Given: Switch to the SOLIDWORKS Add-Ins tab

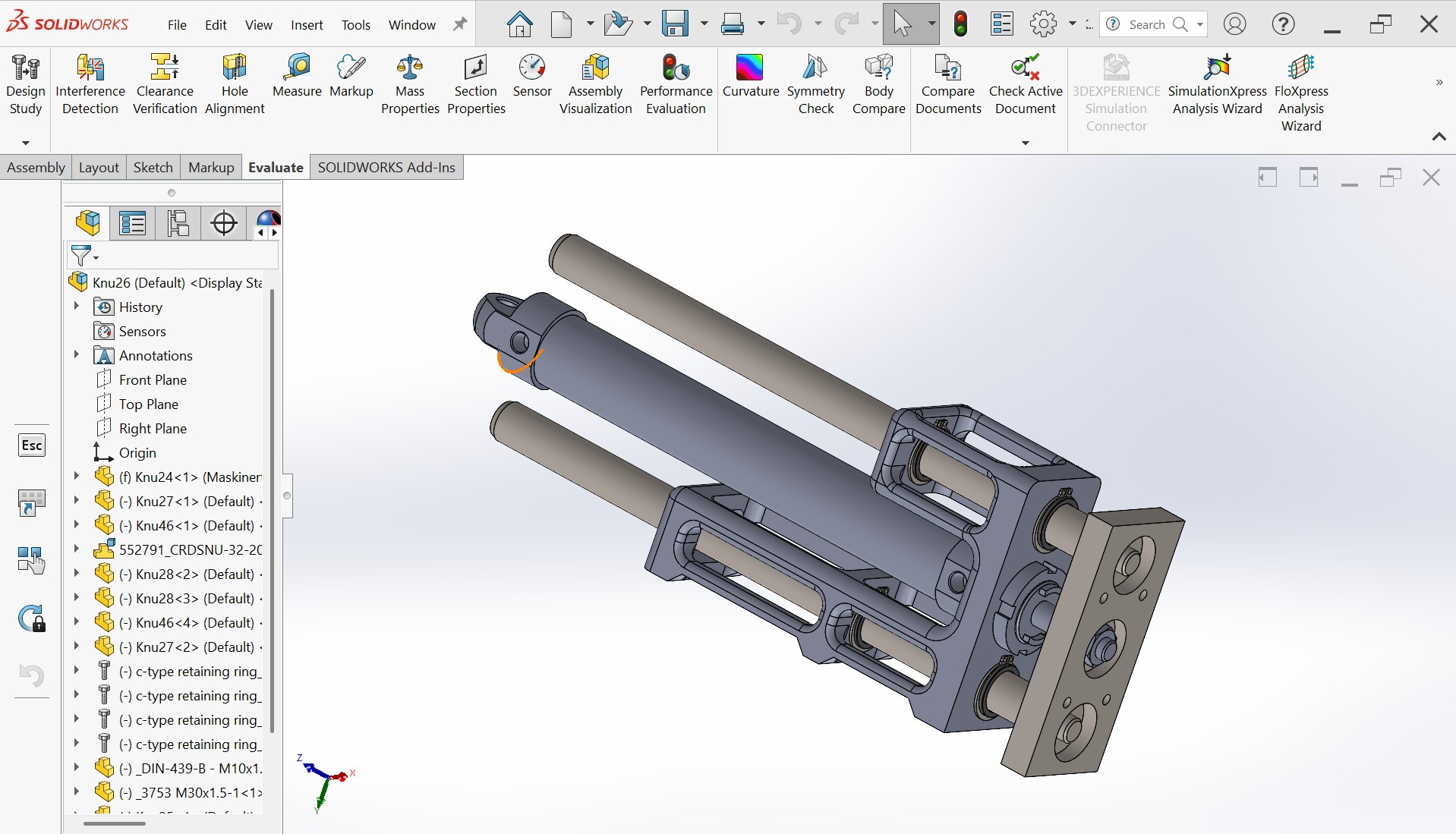Looking at the screenshot, I should (386, 168).
